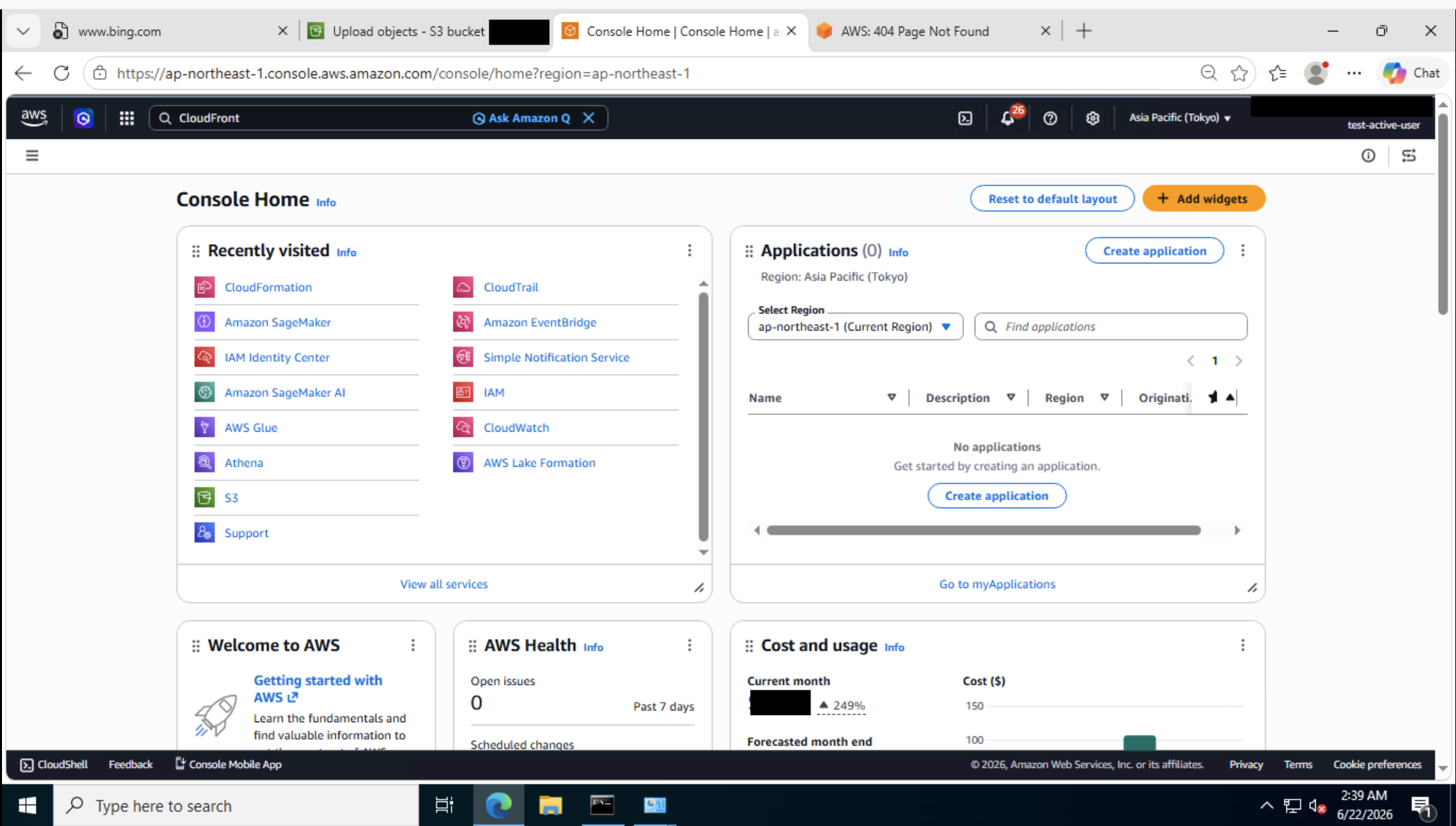Open the Edge settings and more menu
1456x826 pixels.
click(1354, 73)
